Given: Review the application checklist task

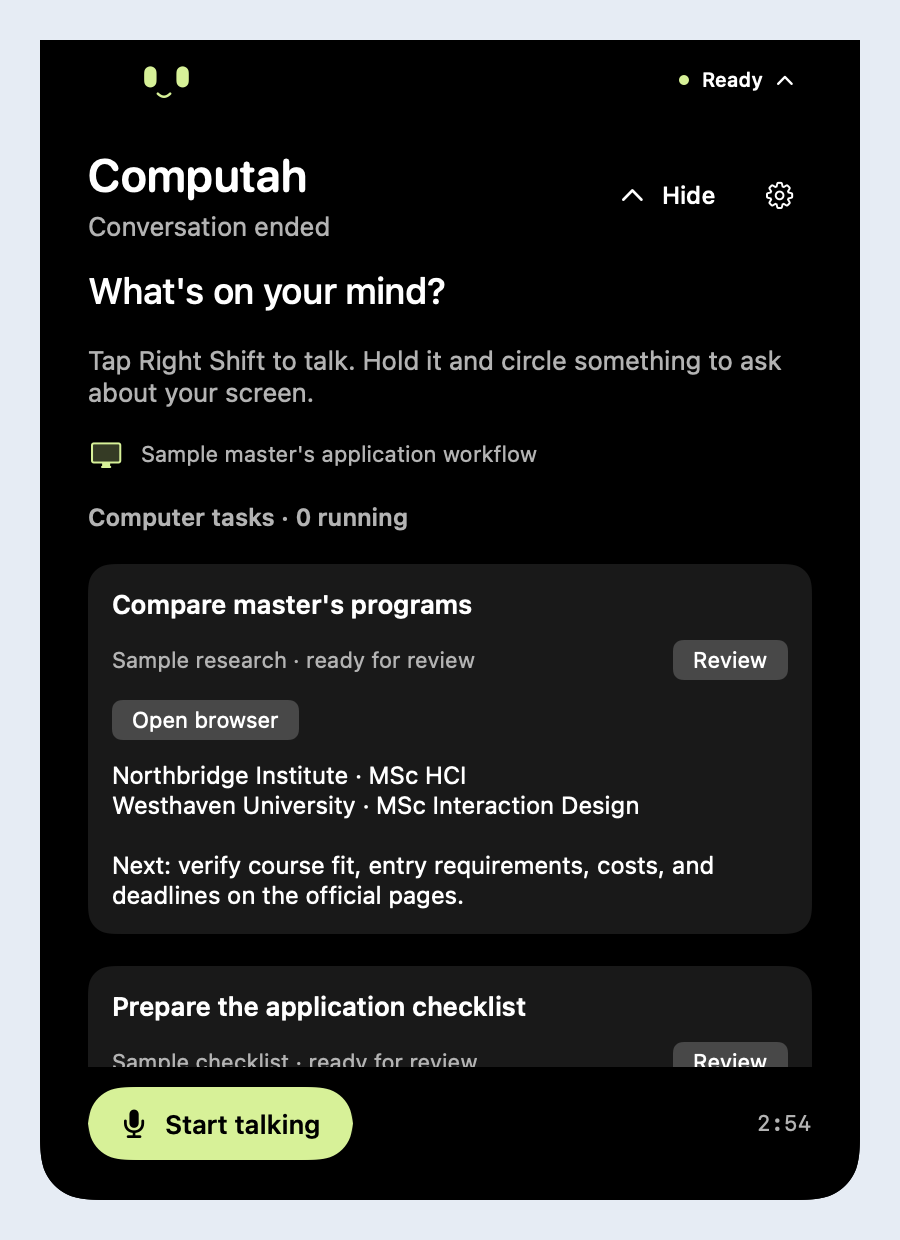Looking at the screenshot, I should click(x=730, y=1055).
